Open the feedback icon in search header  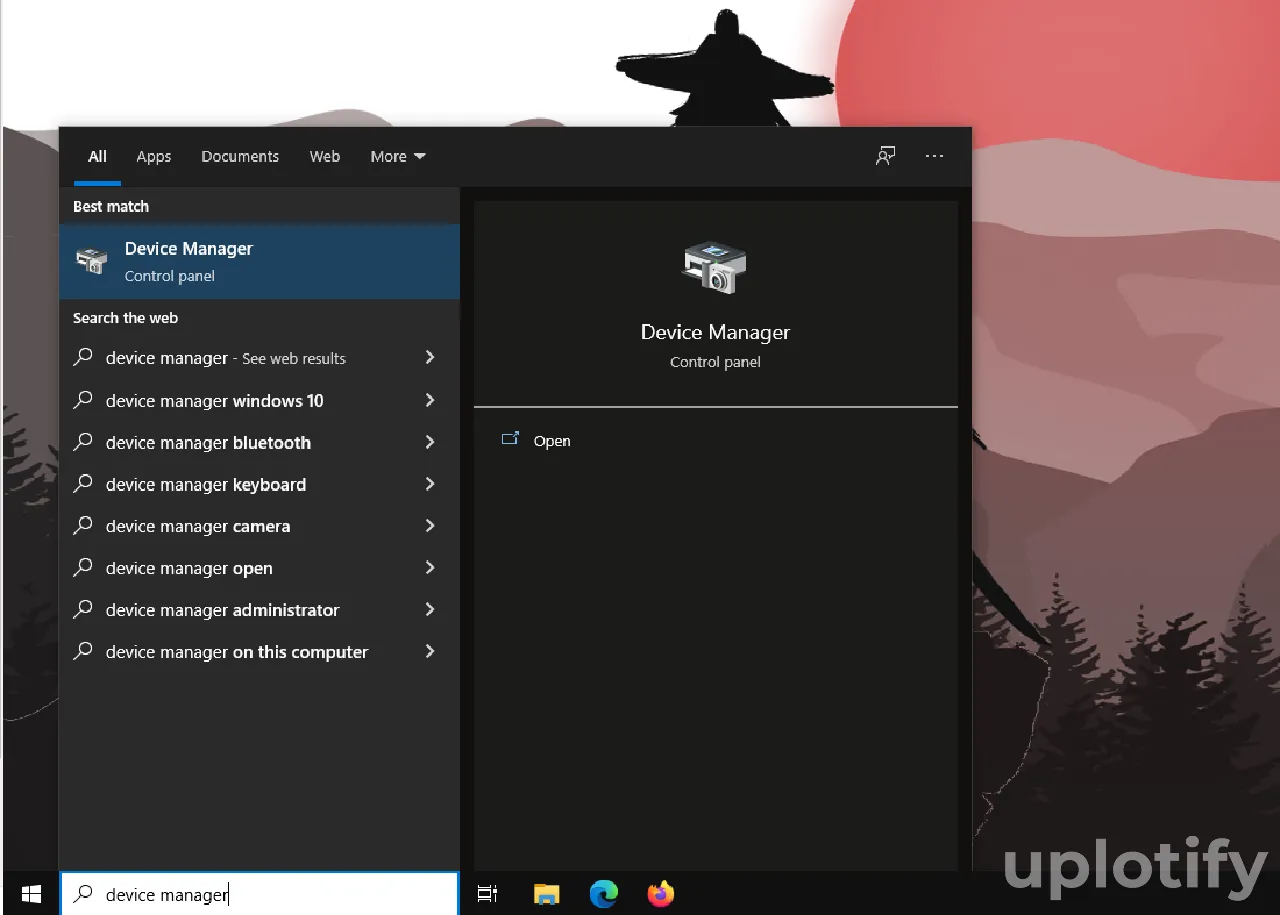[885, 156]
